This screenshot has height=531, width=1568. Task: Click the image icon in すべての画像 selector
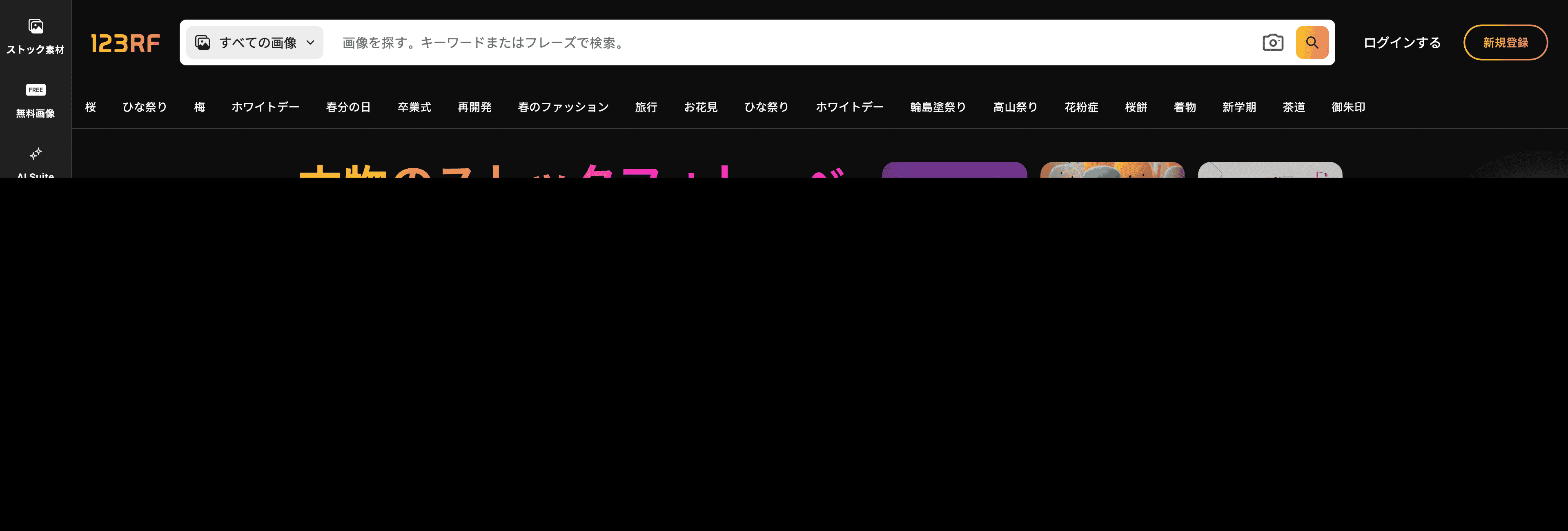click(x=203, y=42)
